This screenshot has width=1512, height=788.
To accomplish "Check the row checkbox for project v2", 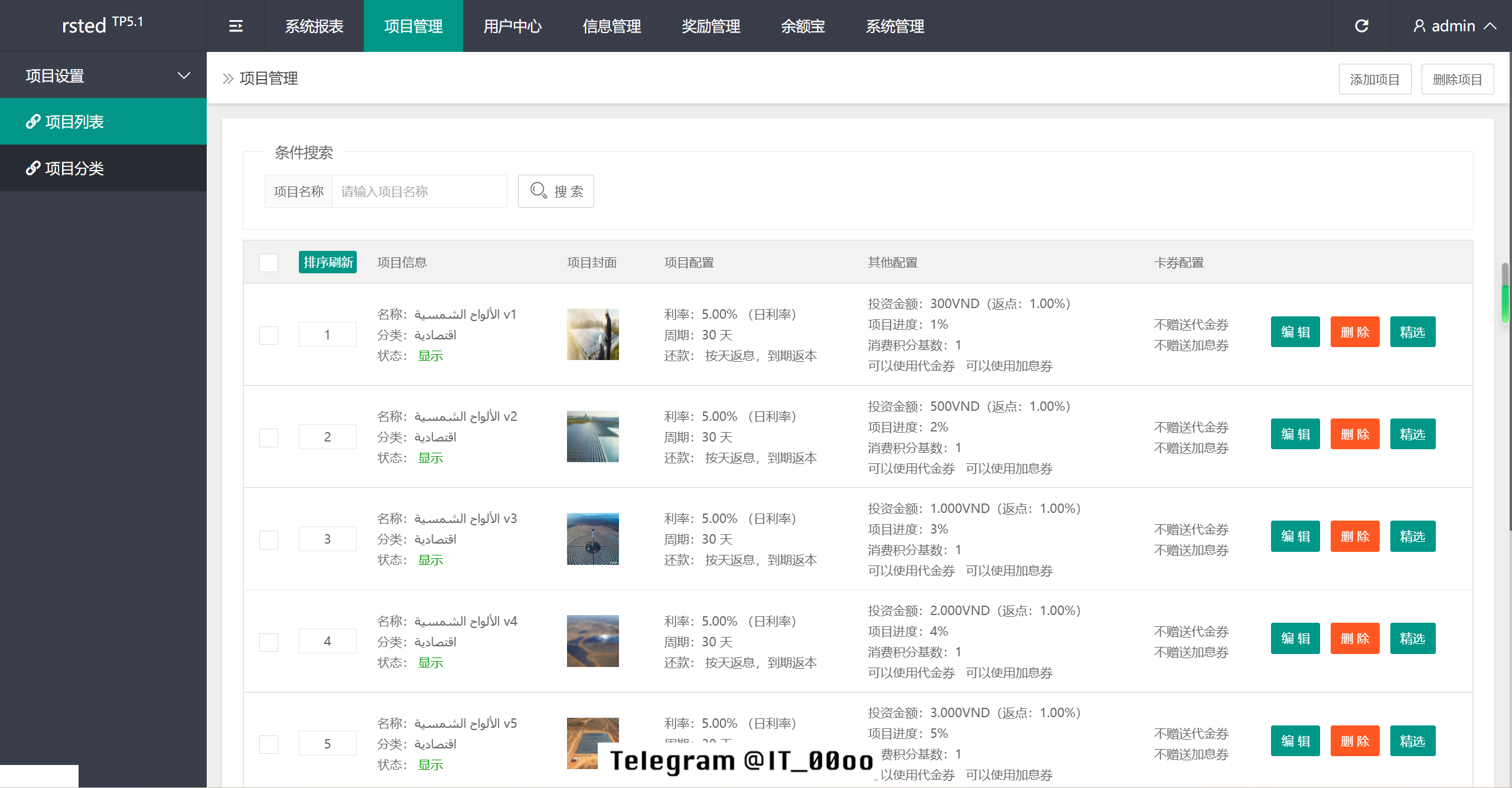I will 269,437.
